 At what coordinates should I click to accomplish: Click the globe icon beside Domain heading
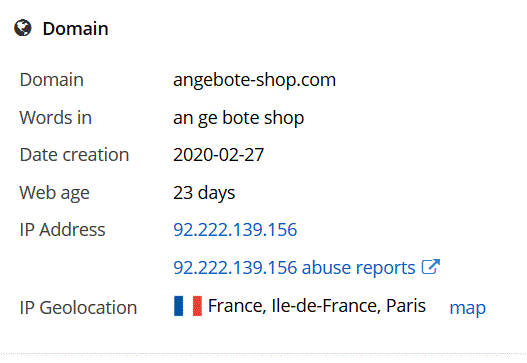(23, 28)
